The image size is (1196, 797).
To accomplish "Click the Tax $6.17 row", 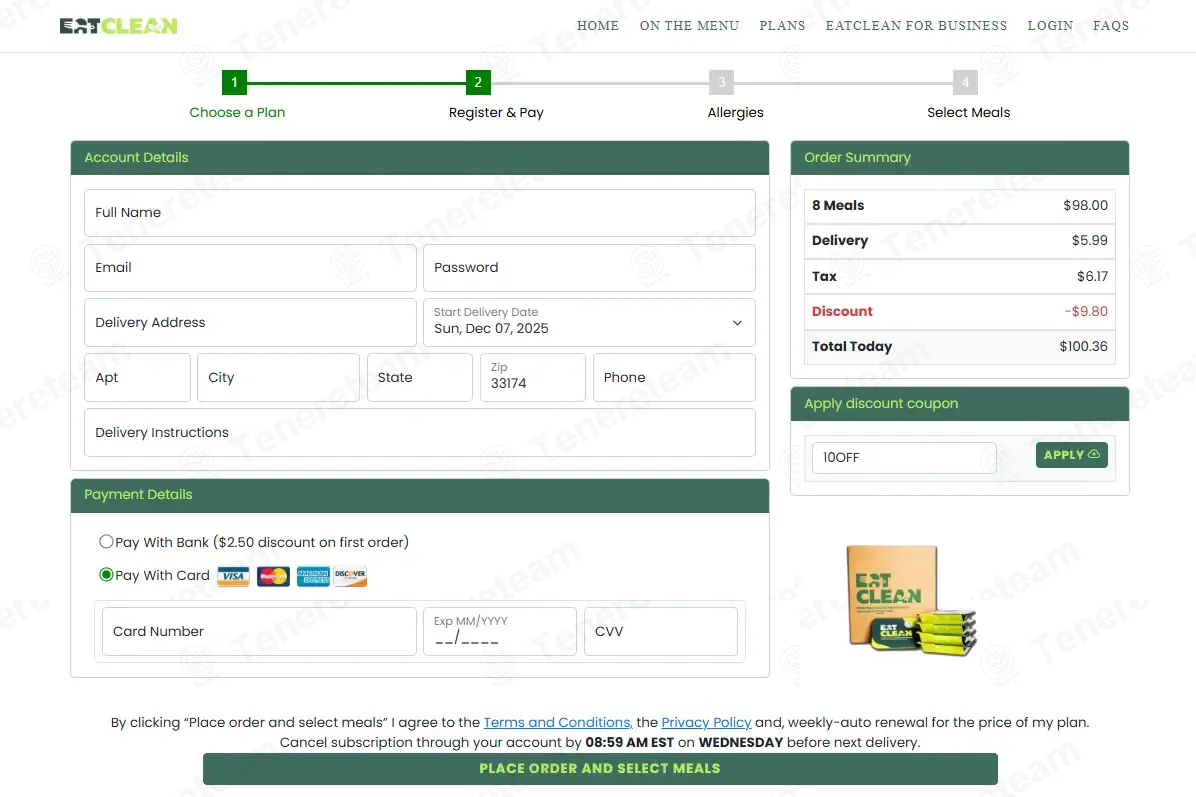I will 960,277.
